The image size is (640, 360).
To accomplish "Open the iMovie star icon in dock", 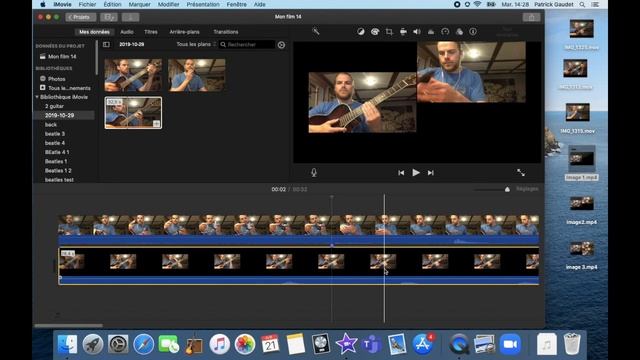I will pyautogui.click(x=346, y=344).
